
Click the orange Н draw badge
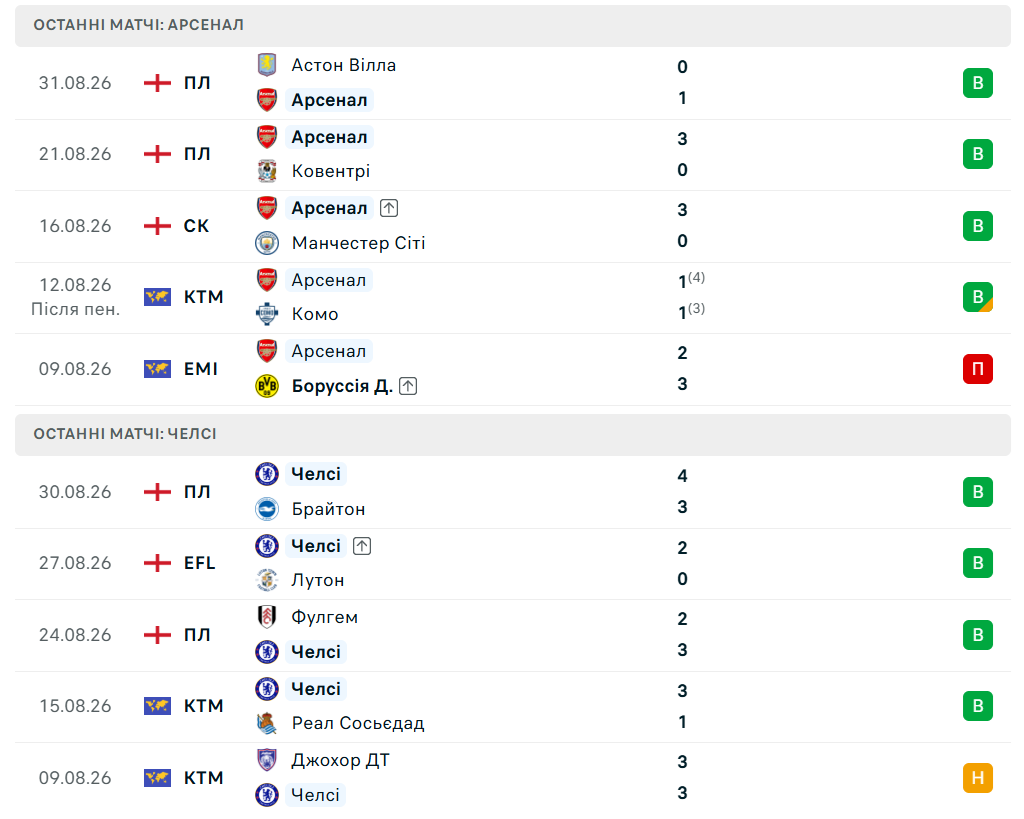click(978, 778)
